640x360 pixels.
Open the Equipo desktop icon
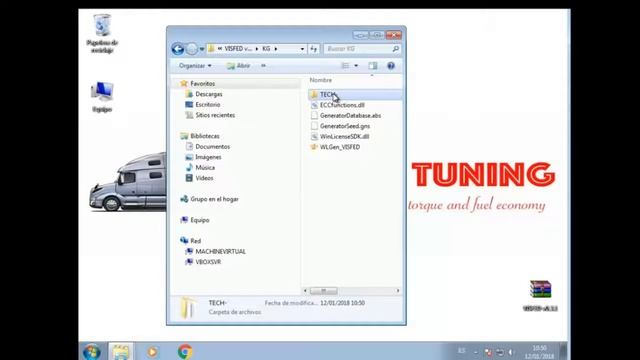[102, 97]
